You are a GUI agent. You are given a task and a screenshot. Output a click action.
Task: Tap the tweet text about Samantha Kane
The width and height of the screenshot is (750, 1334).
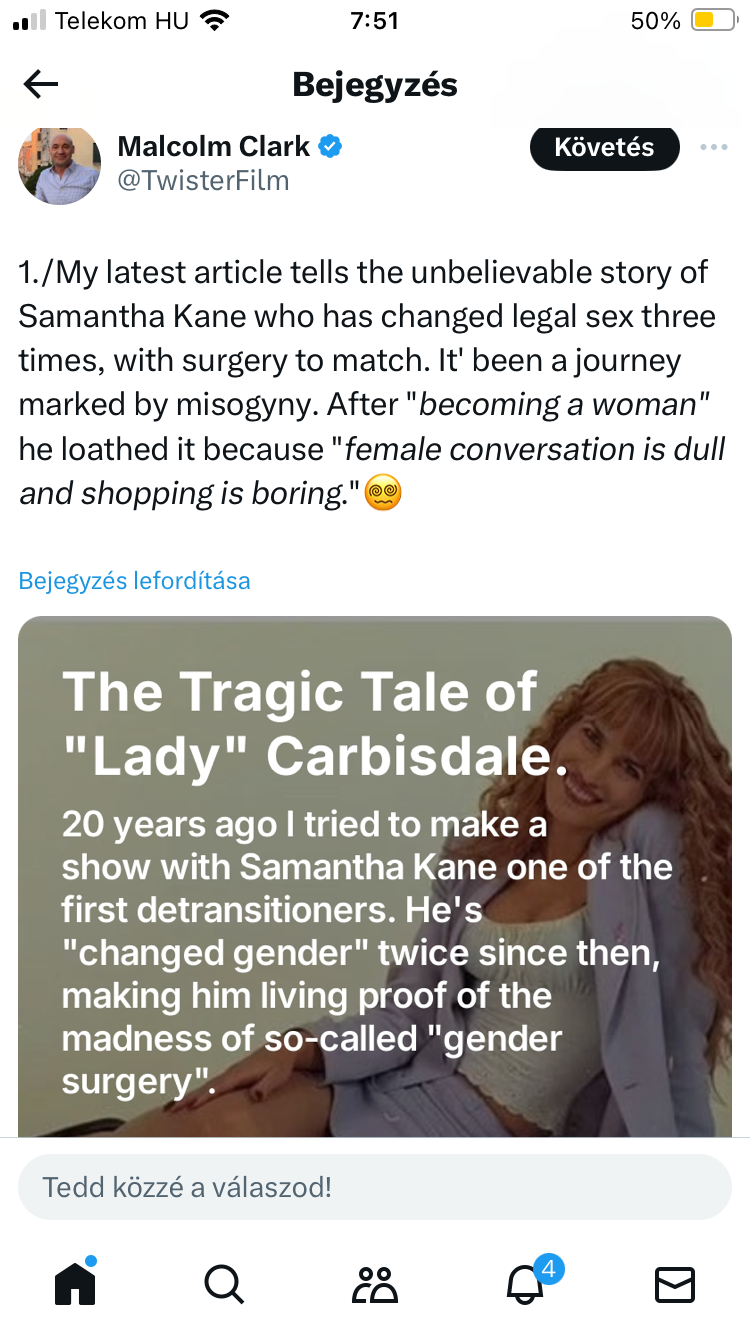[x=370, y=383]
